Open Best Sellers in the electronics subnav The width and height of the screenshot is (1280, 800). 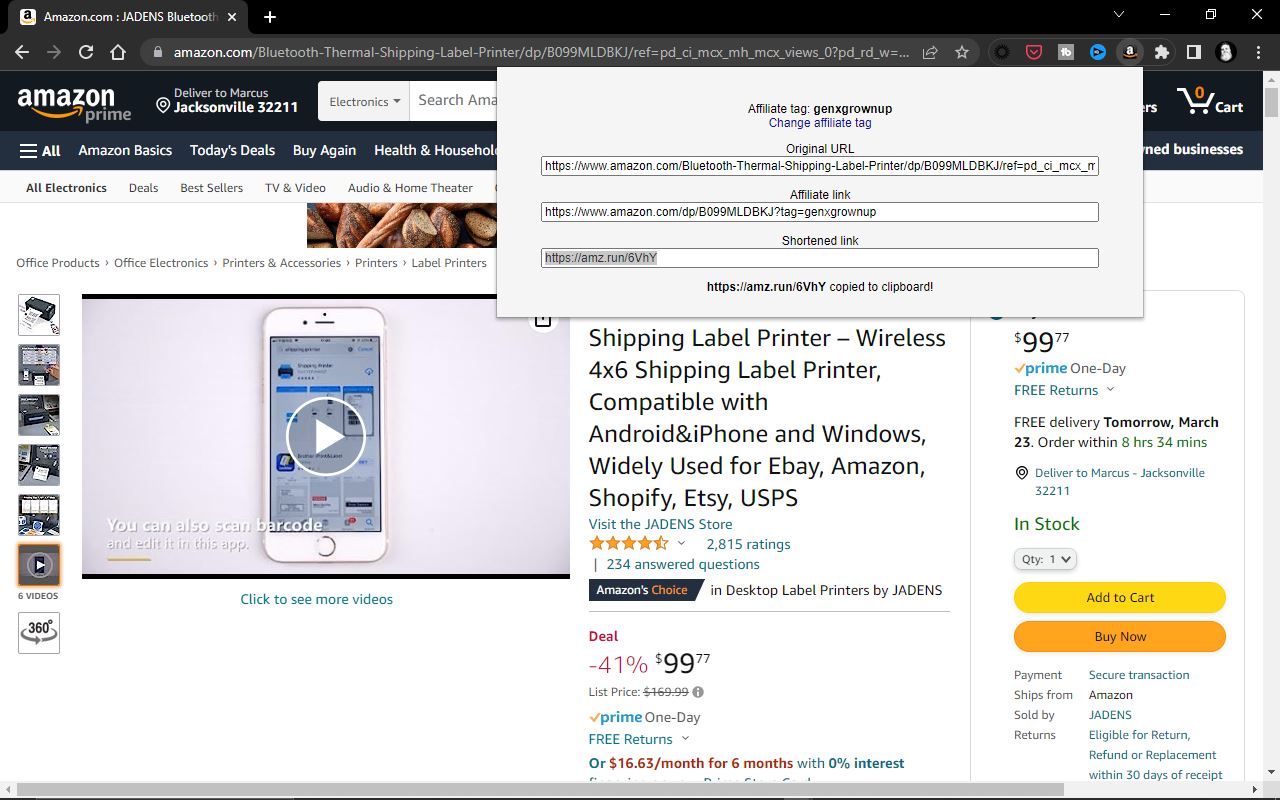211,187
